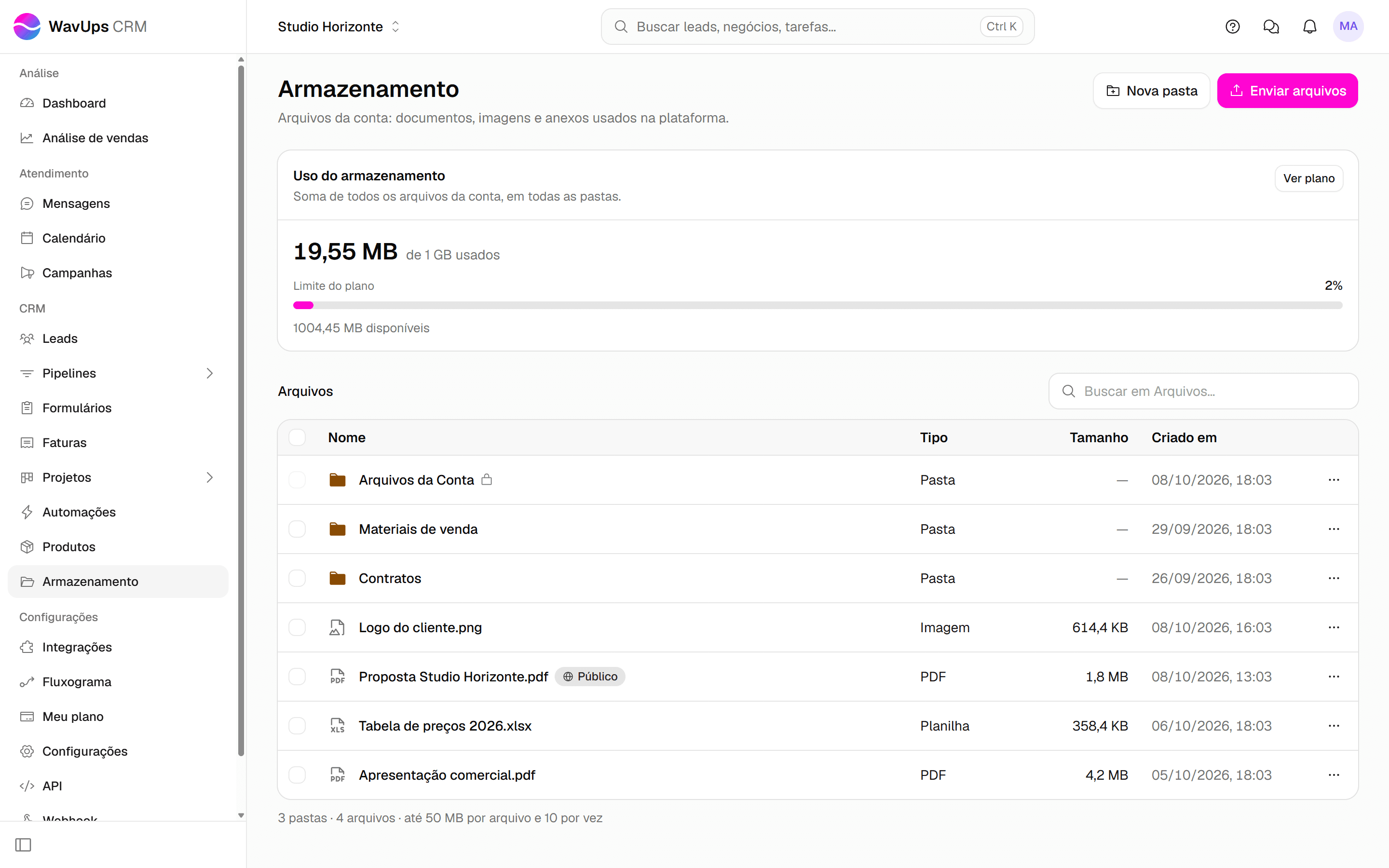
Task: Focus the global search field
Action: coord(817,27)
